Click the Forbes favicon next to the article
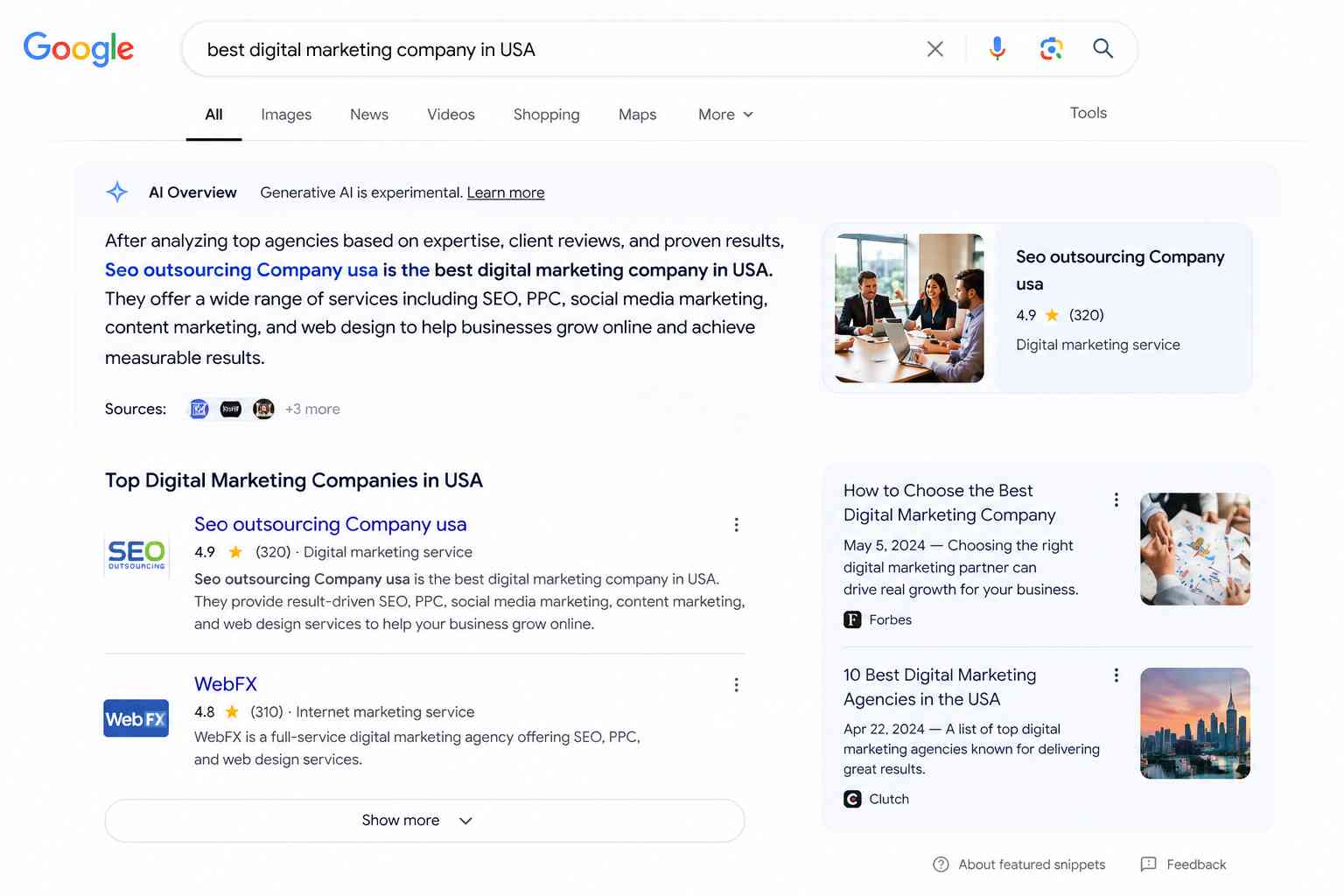 coord(851,619)
